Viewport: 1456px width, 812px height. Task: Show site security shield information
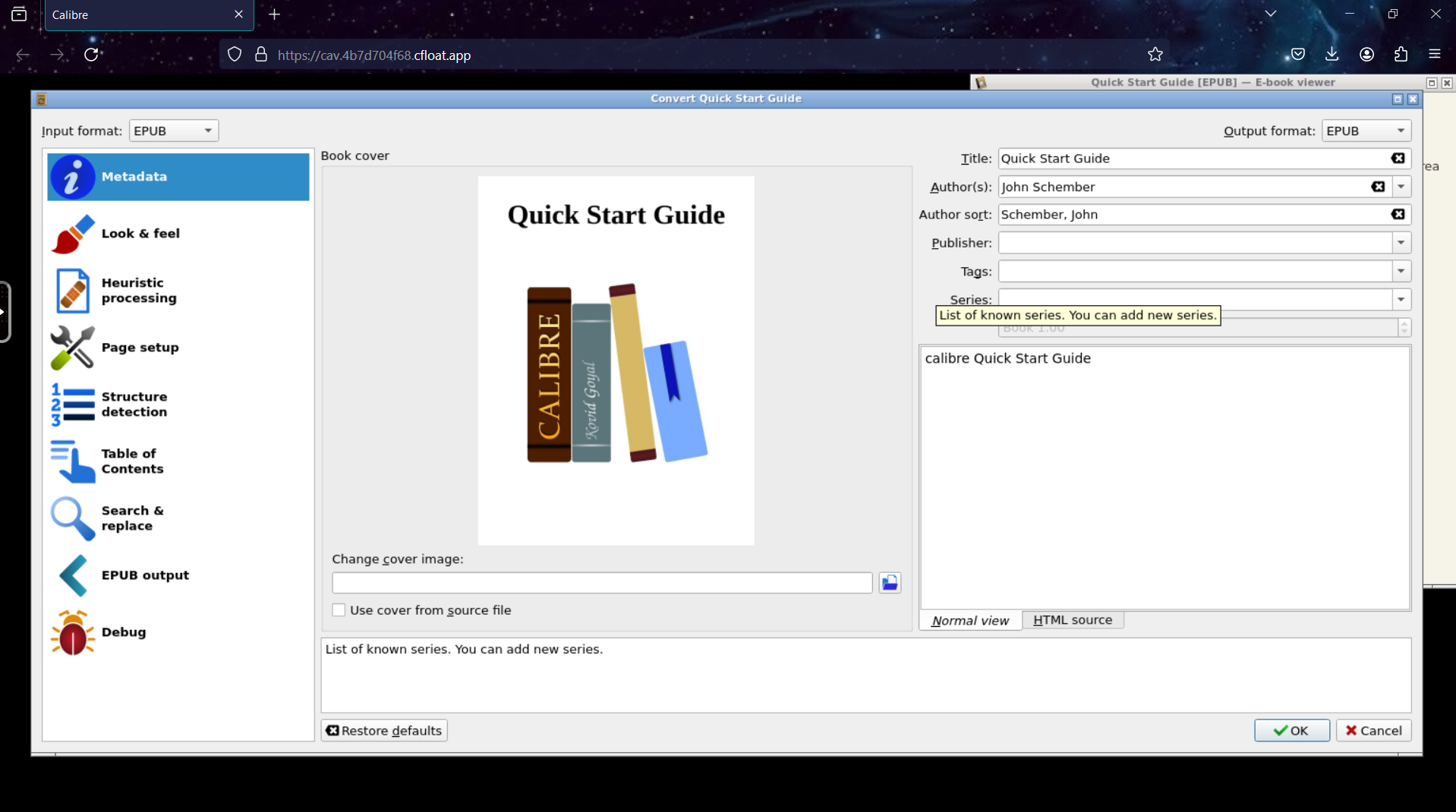pyautogui.click(x=235, y=55)
